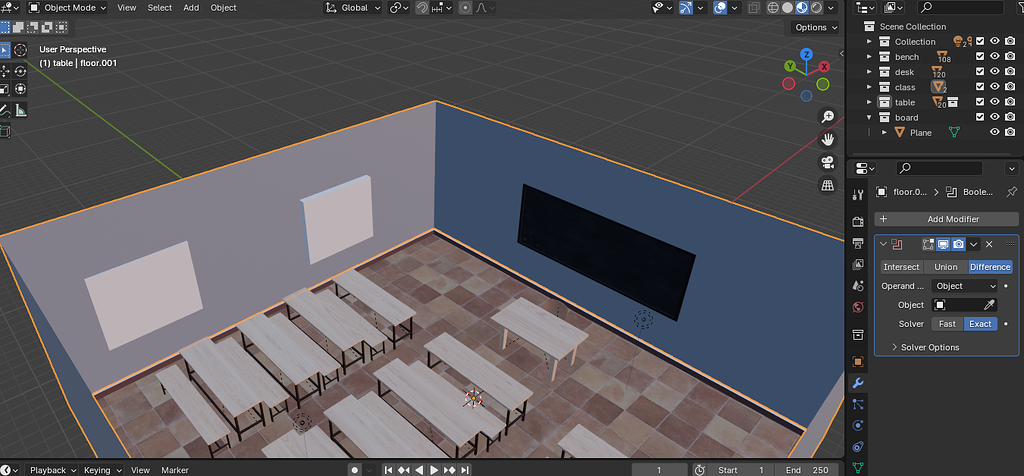Viewport: 1024px width, 476px height.
Task: Toggle modifier Show in Render camera button
Action: (x=958, y=244)
